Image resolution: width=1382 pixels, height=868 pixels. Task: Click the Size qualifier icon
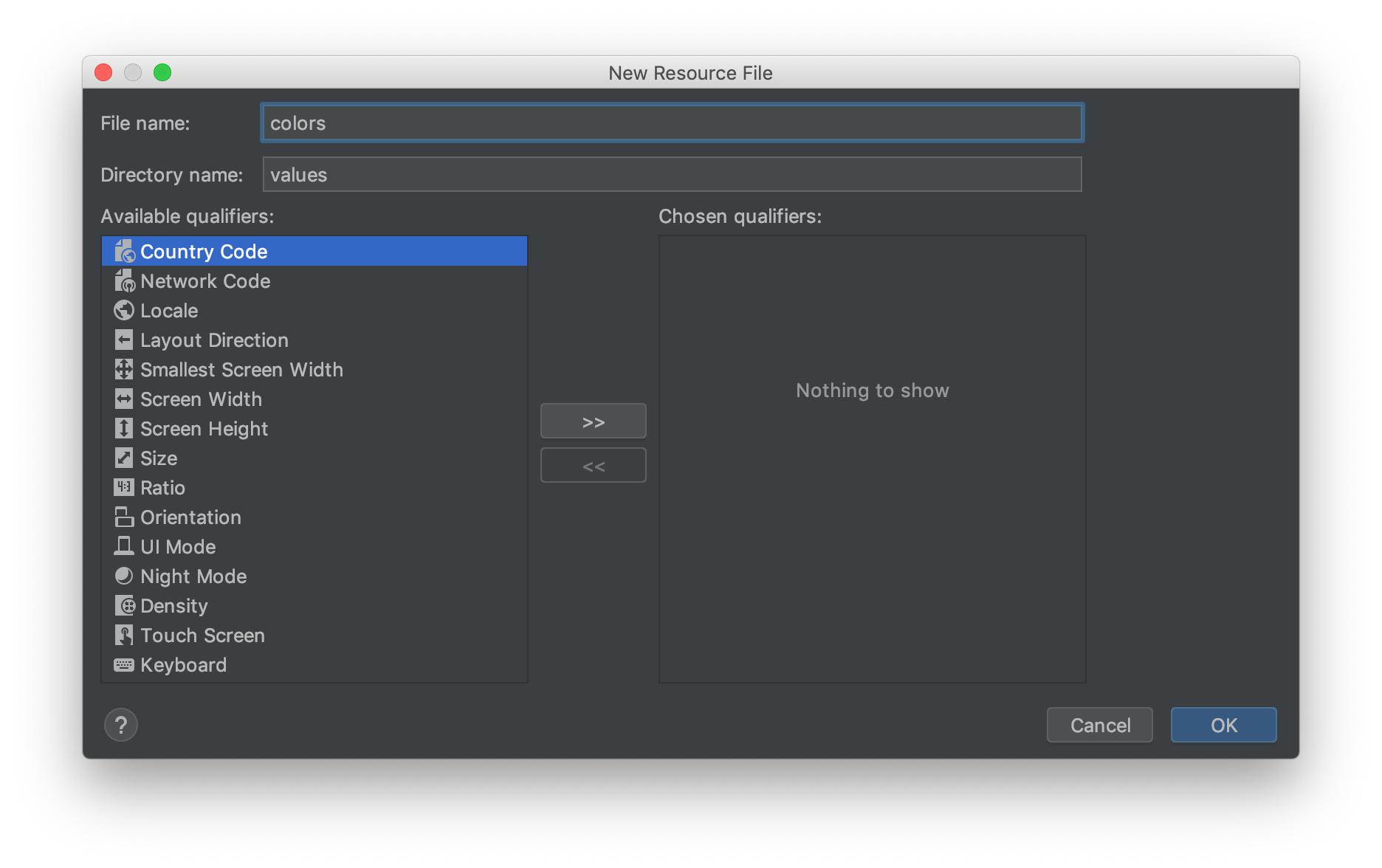[124, 458]
